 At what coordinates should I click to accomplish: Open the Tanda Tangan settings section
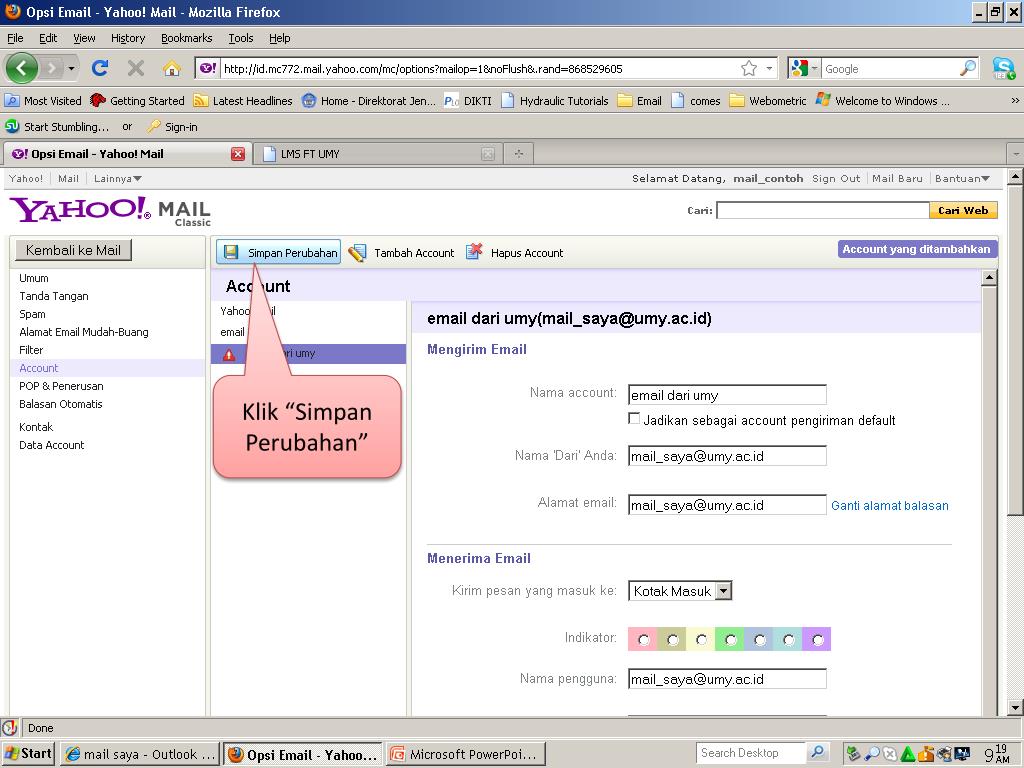pos(54,296)
